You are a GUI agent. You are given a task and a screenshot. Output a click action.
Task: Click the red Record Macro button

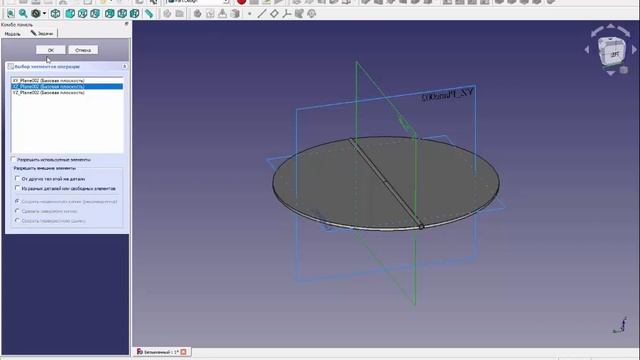(241, 2)
